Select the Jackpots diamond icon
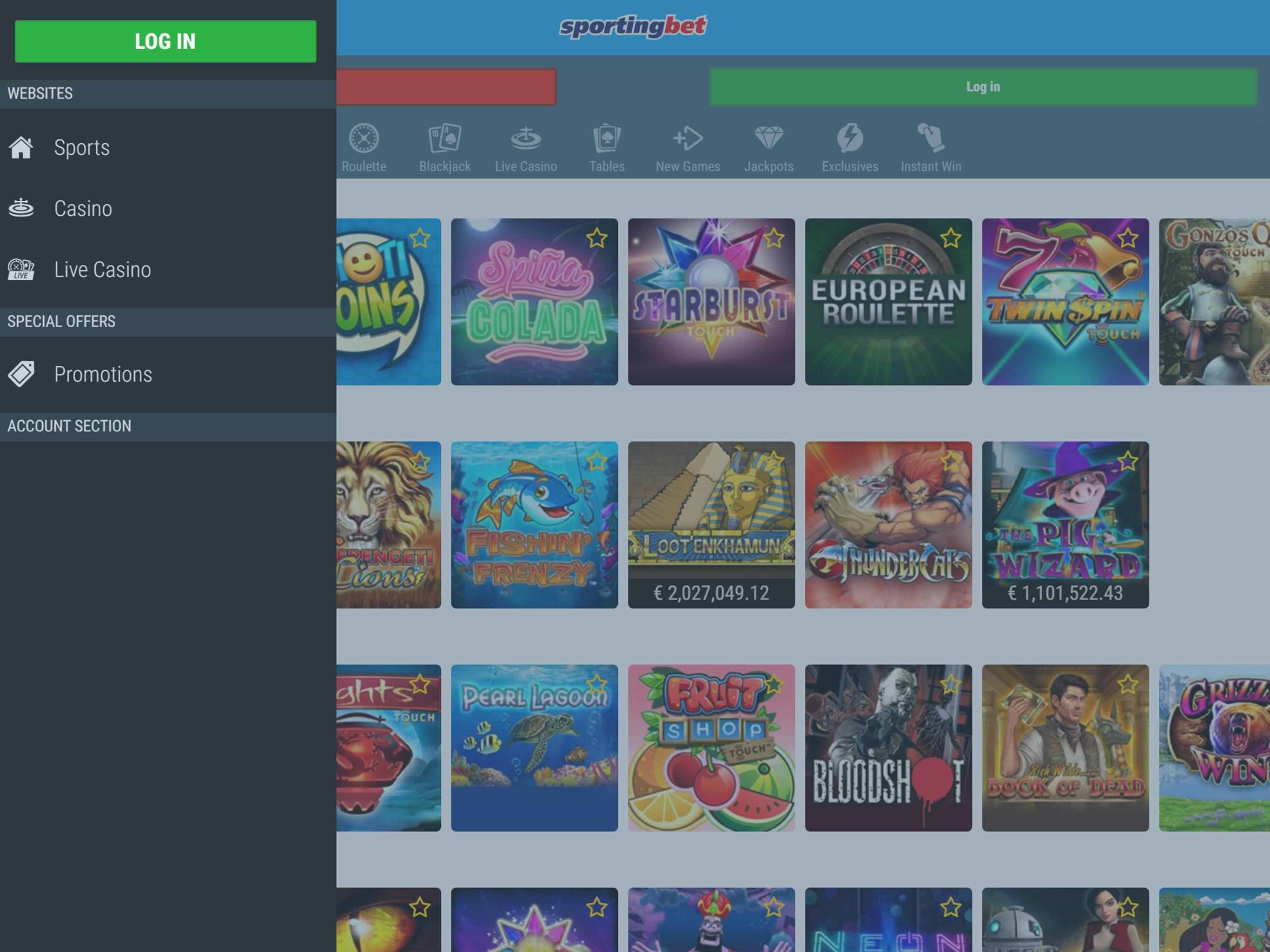Screen dimensions: 1270x952 [x=768, y=139]
